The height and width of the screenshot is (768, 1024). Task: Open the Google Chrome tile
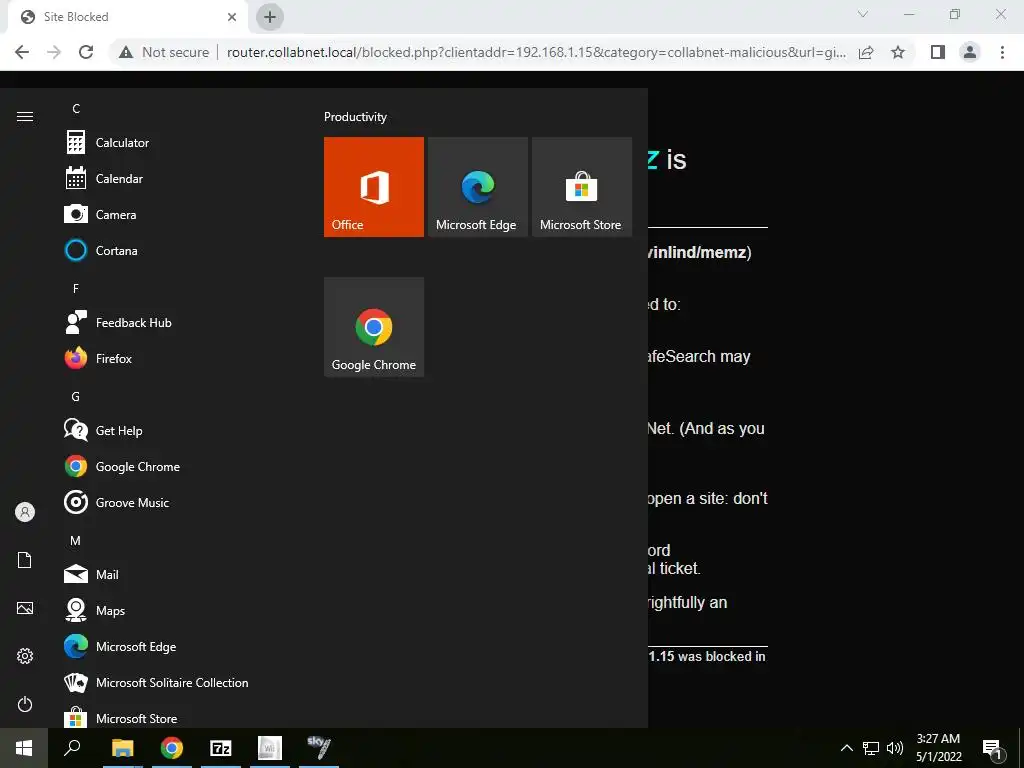point(374,327)
